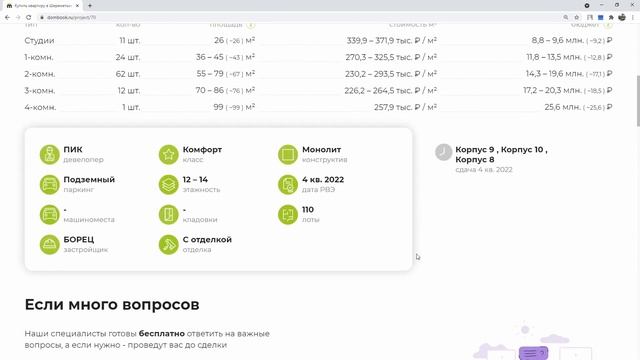640x360 pixels.
Task: Click the машиноместа car icon
Action: [x=49, y=214]
